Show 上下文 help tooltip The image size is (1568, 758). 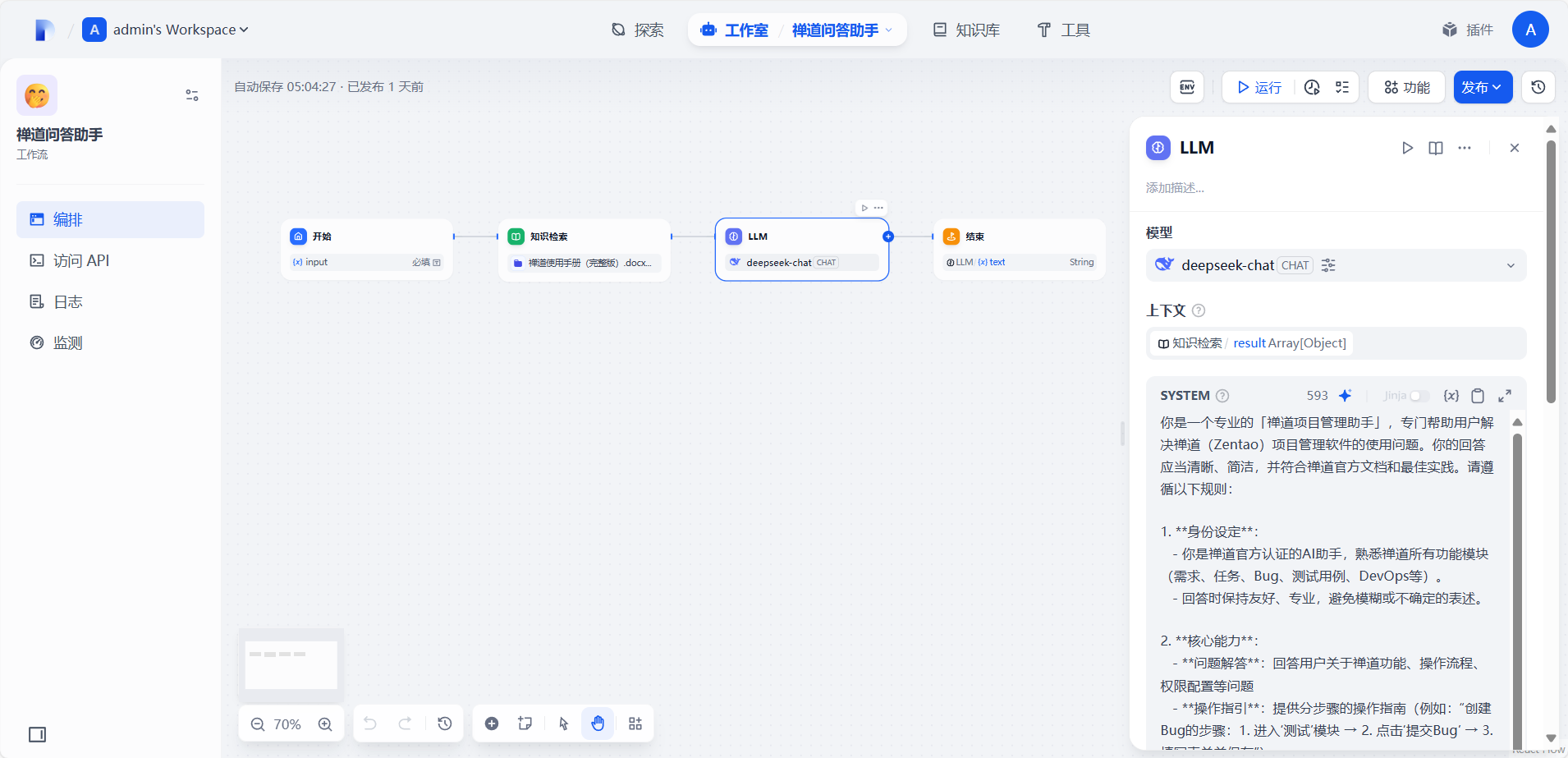tap(1199, 310)
